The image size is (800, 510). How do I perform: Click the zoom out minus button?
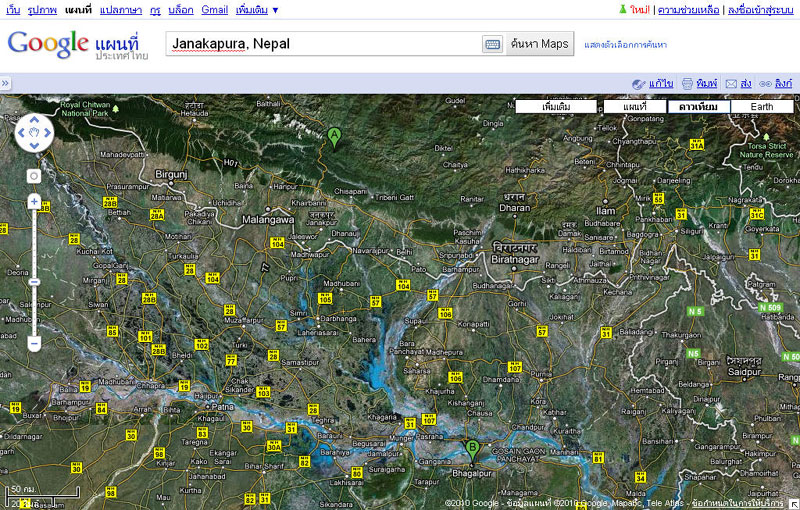tap(34, 343)
